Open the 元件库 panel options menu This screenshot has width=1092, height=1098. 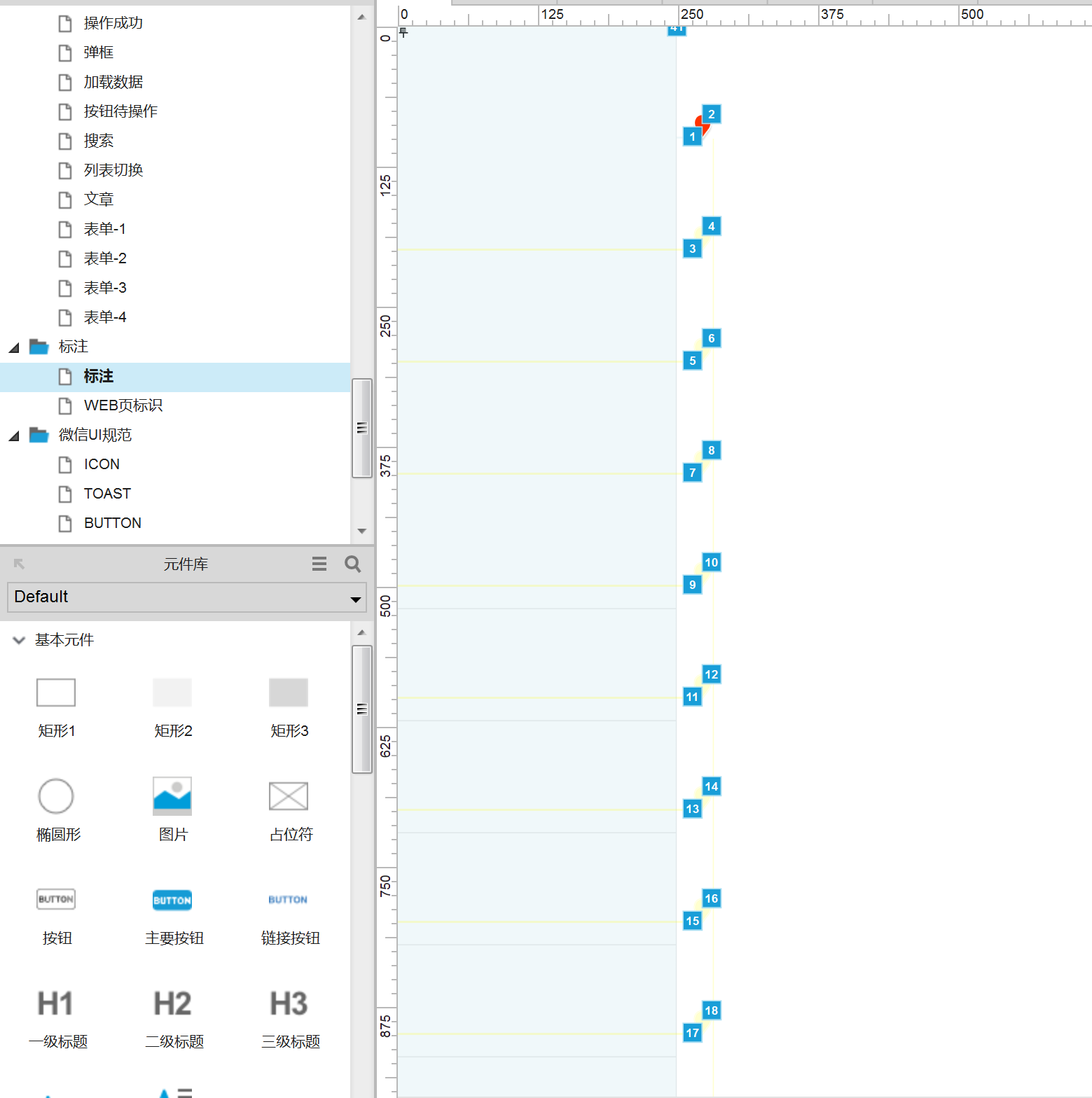(x=319, y=564)
